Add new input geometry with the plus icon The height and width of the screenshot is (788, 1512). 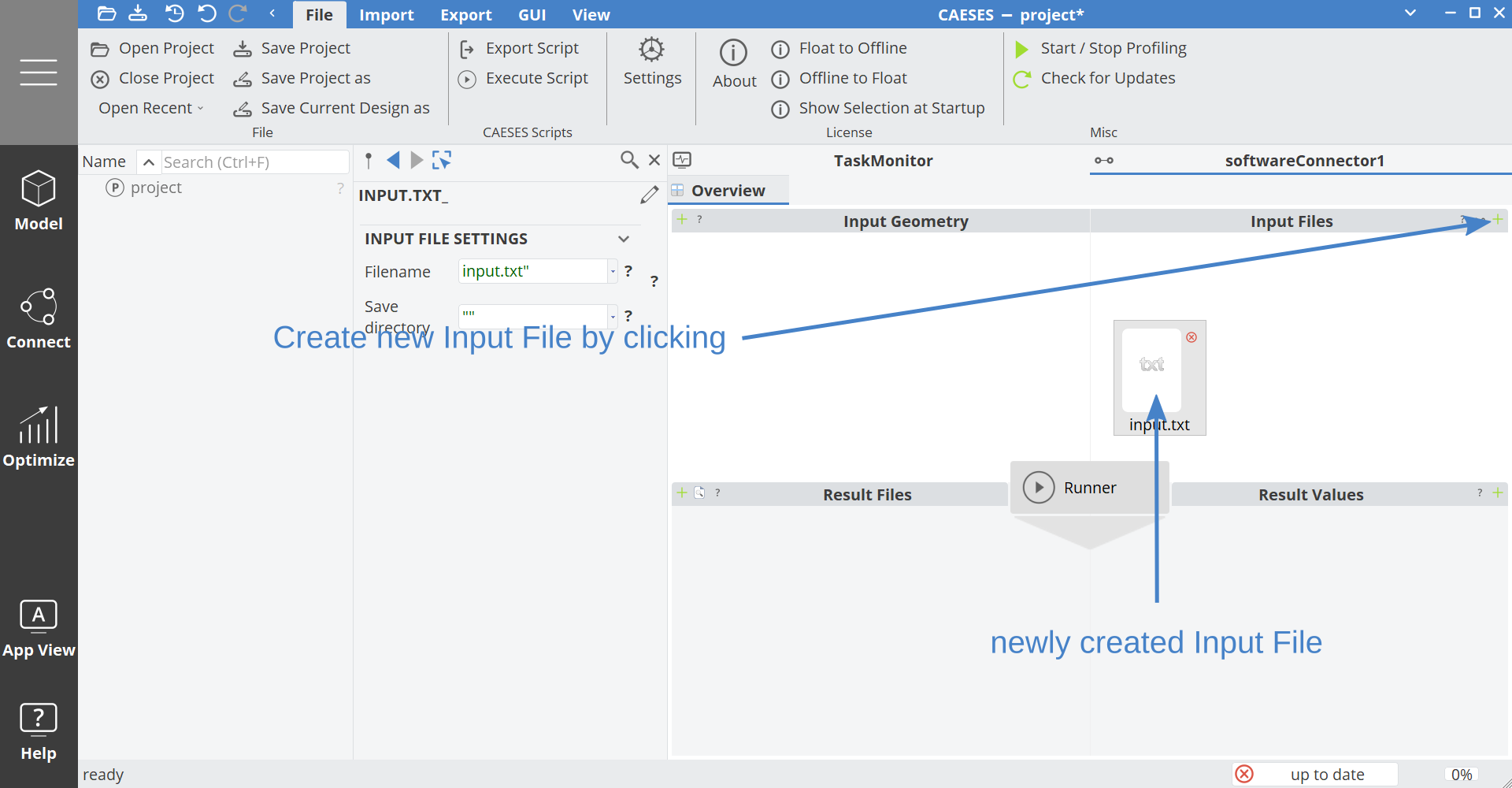coord(682,219)
